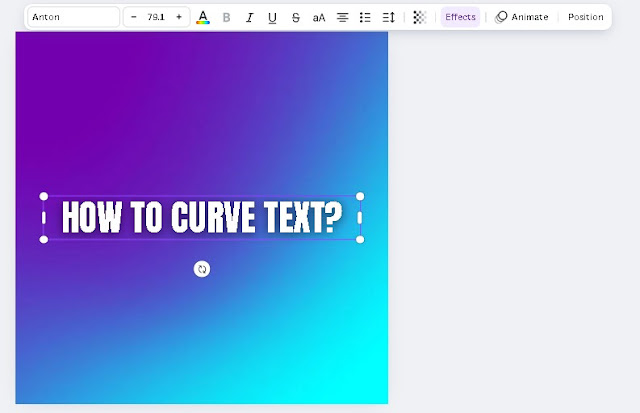
Task: Open the text color picker
Action: click(203, 17)
